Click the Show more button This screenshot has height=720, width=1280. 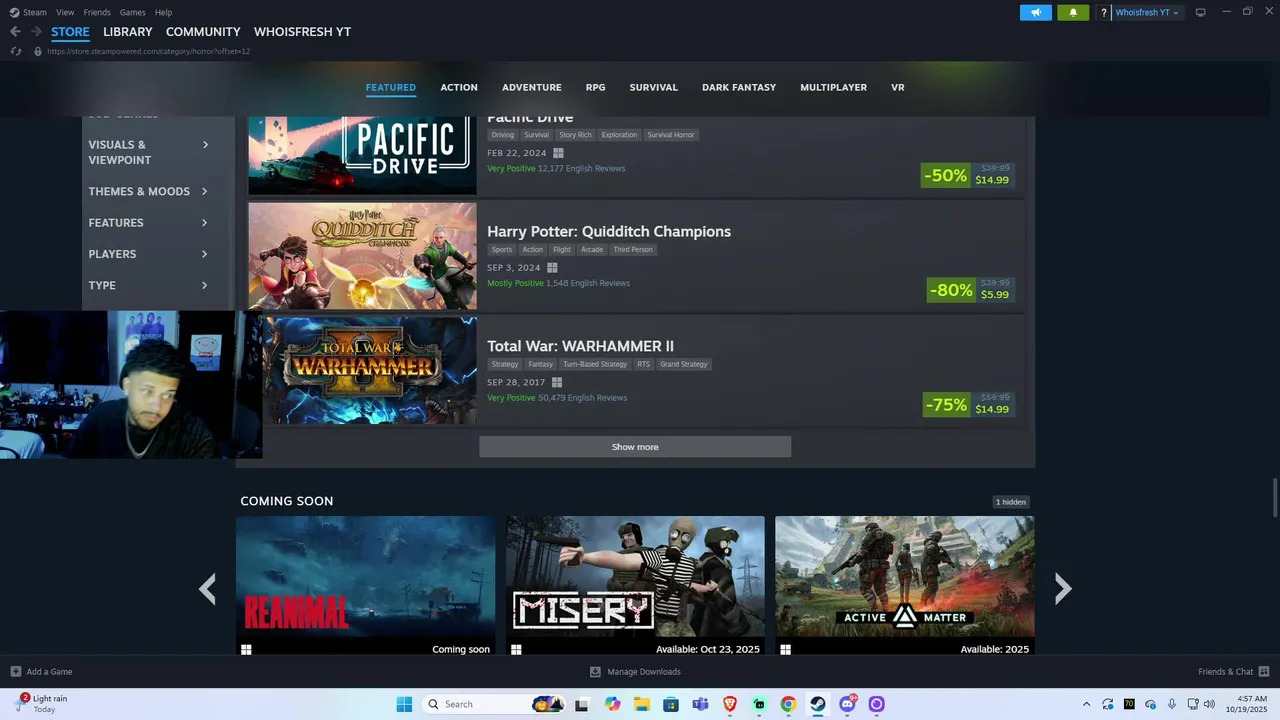pos(635,447)
